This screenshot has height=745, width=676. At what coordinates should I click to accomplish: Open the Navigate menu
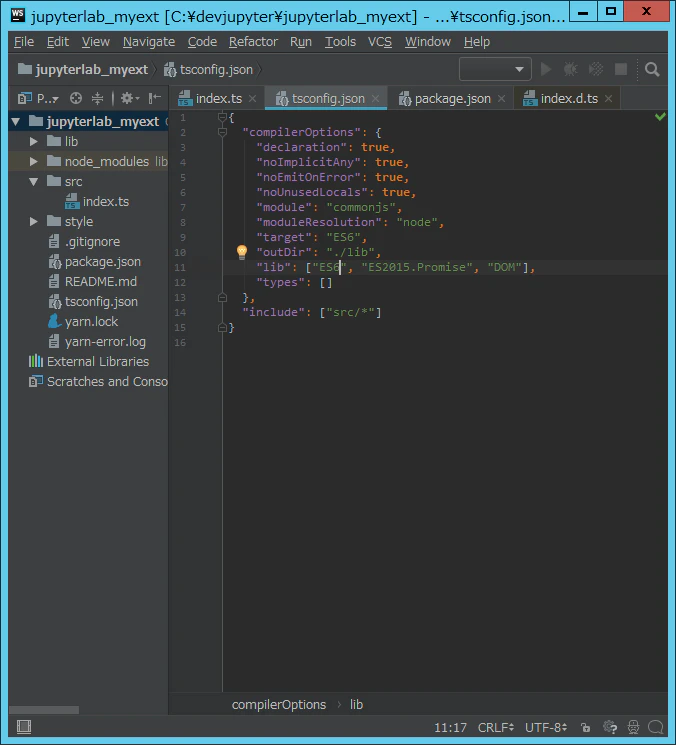coord(149,42)
